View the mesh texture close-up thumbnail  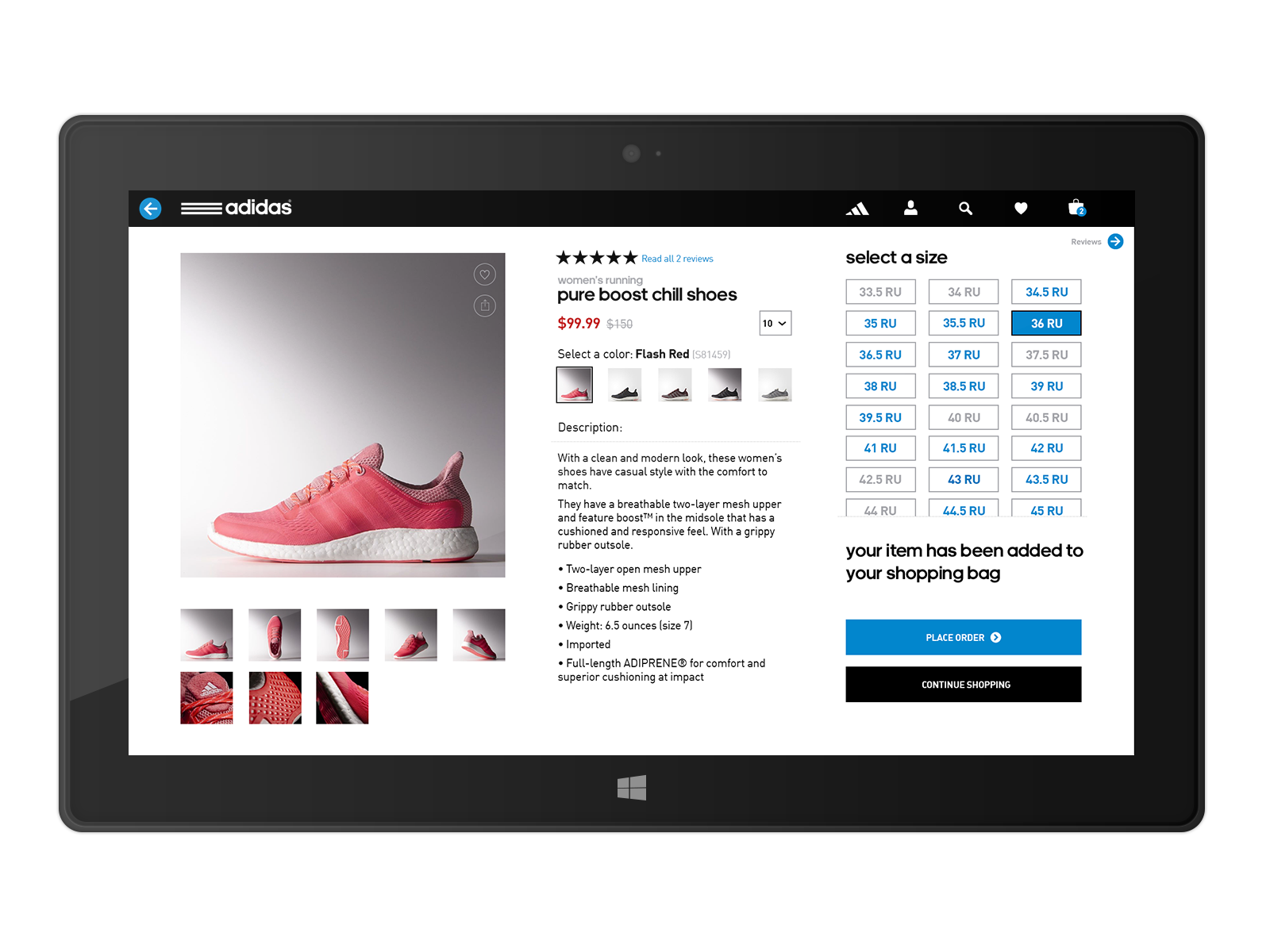click(x=275, y=697)
